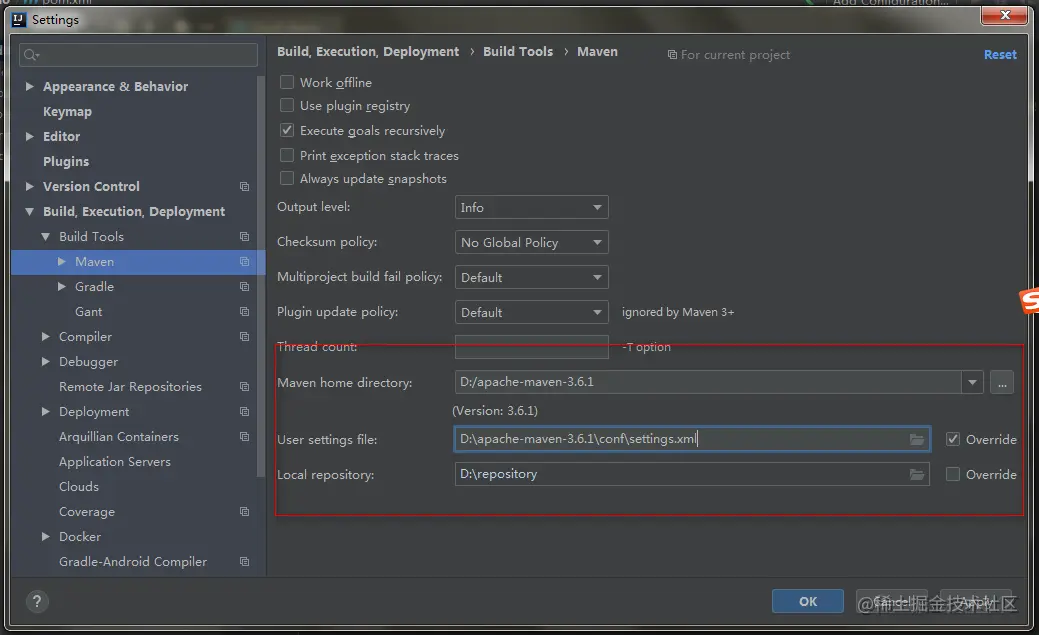This screenshot has width=1039, height=635.
Task: Select Plugins in settings tree
Action: coord(66,162)
